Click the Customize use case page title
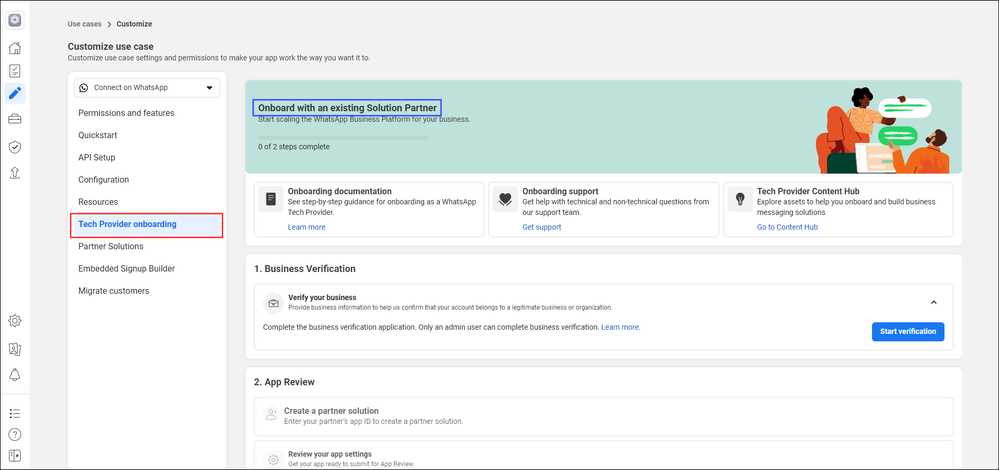Viewport: 999px width, 470px height. coord(110,46)
